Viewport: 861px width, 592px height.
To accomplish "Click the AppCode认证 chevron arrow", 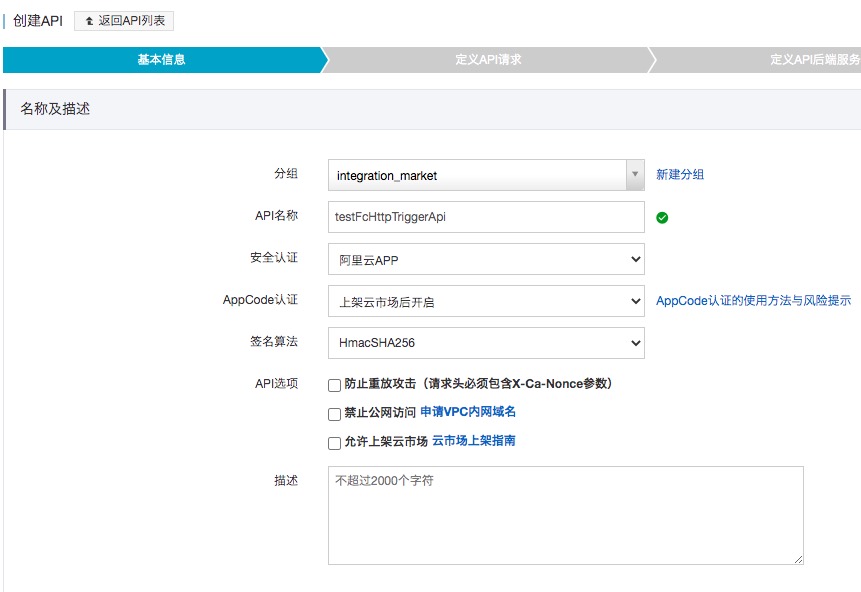I will pyautogui.click(x=636, y=301).
